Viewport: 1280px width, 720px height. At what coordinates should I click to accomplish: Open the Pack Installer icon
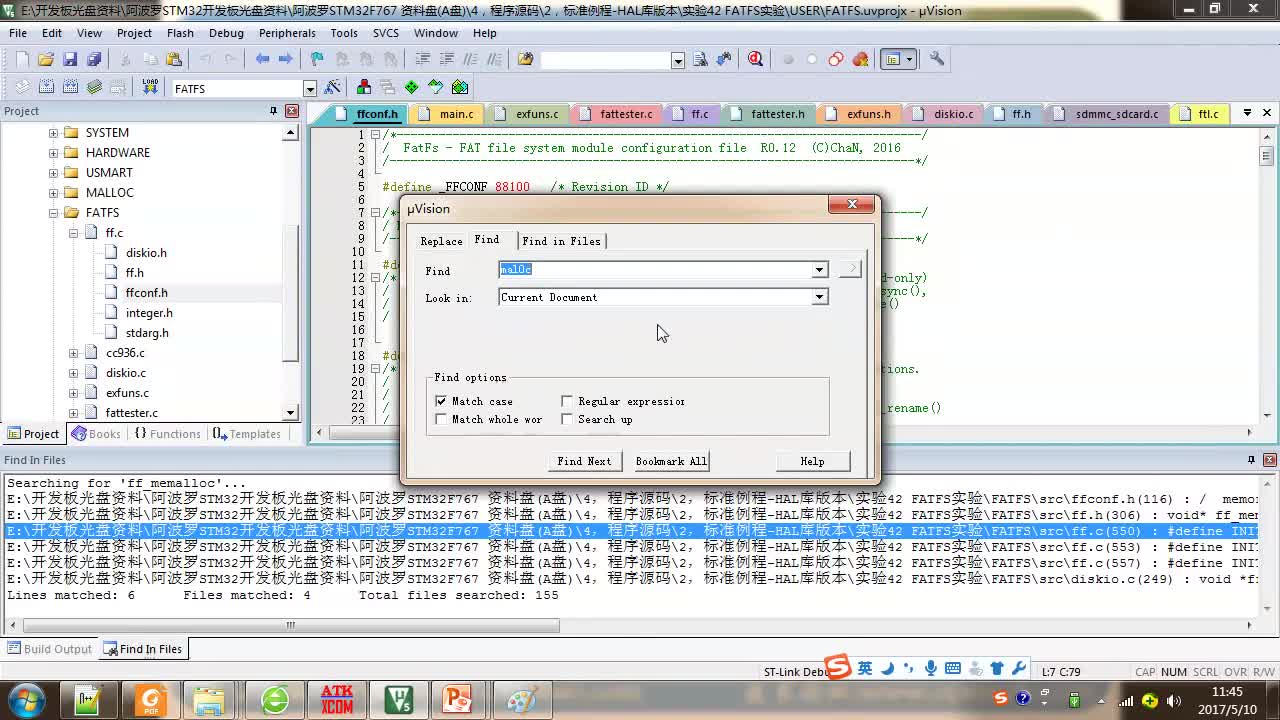460,87
